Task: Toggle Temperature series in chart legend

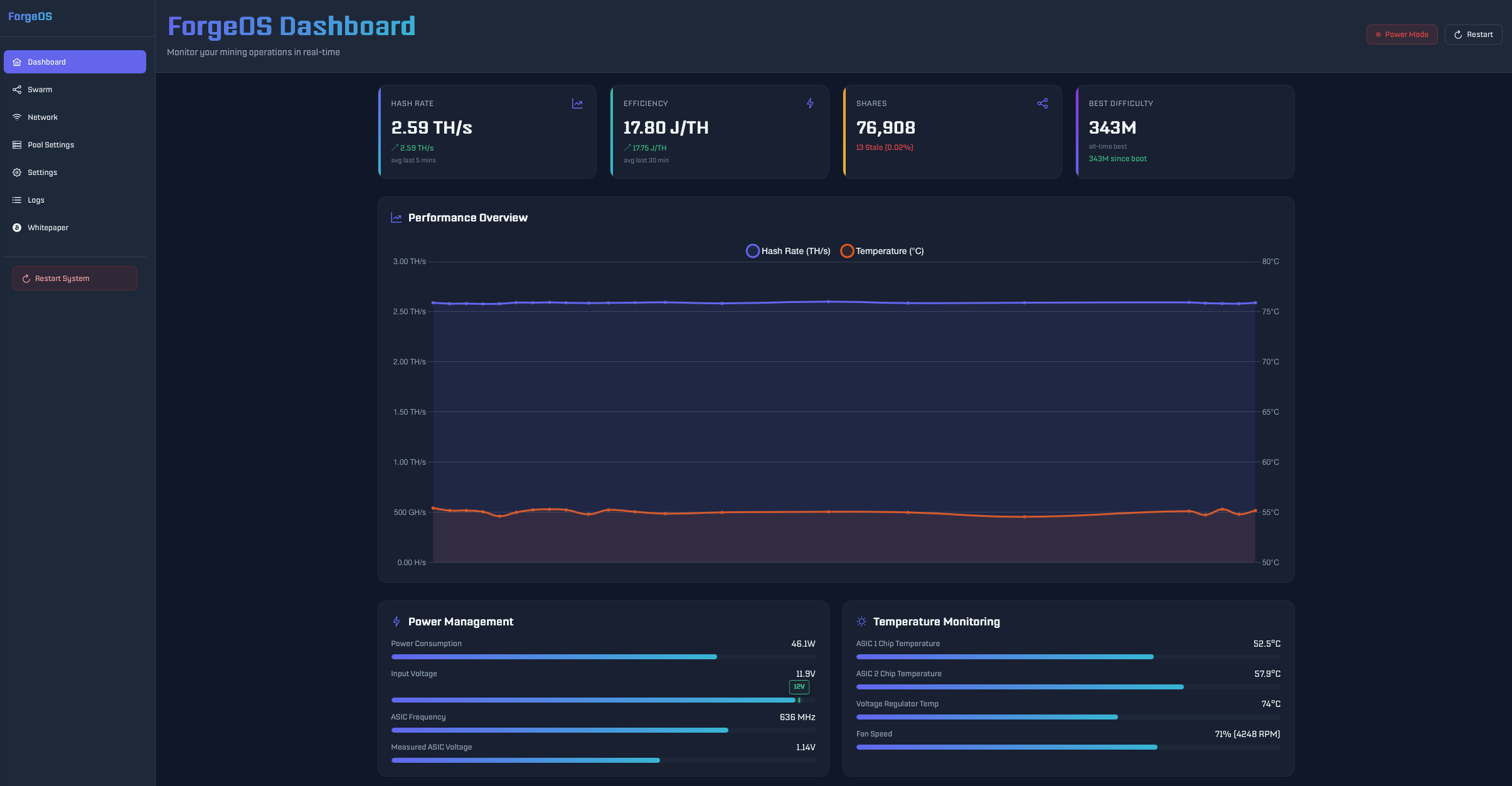Action: (882, 251)
